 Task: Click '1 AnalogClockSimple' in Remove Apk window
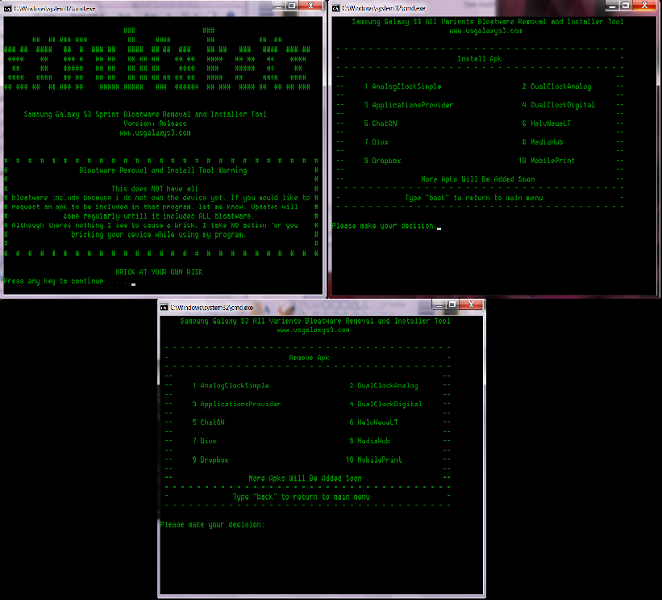click(231, 386)
